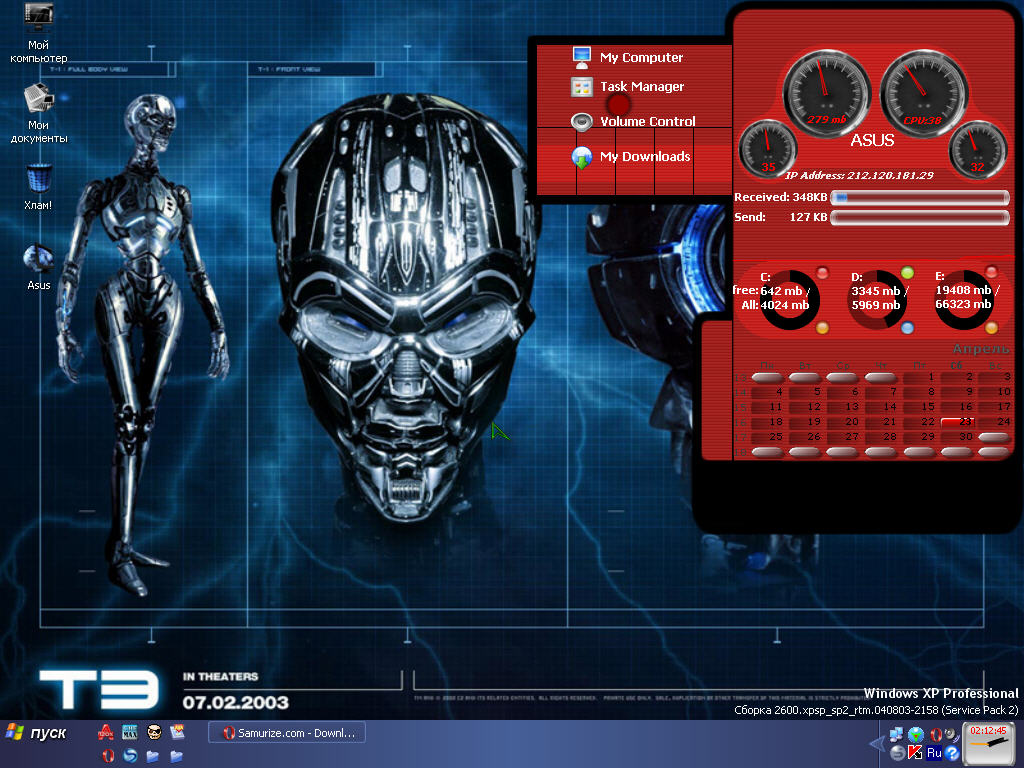Click the orange dot below C: drive

[822, 328]
